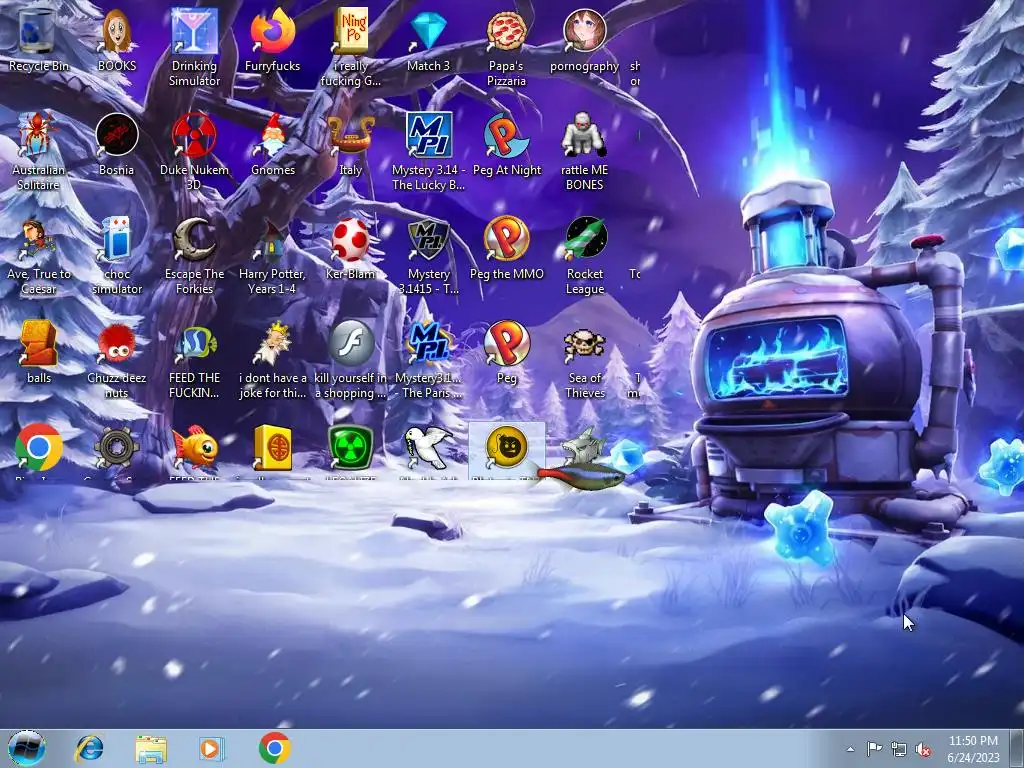Image resolution: width=1024 pixels, height=768 pixels.
Task: Launch Internet Explorer from the taskbar
Action: [x=89, y=748]
